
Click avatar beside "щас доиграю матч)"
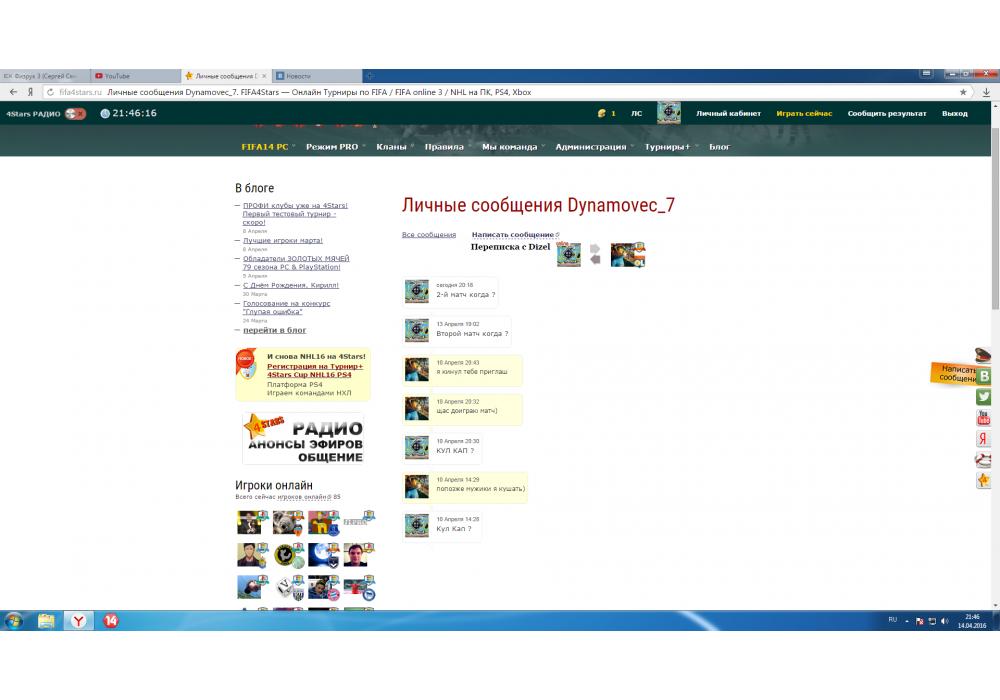pos(416,409)
